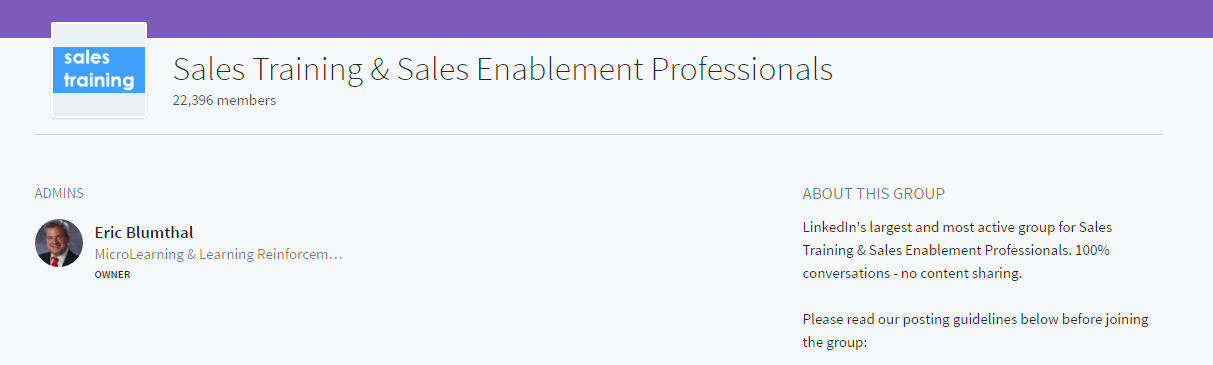This screenshot has height=365, width=1213.
Task: Click the horizontal divider below the group header
Action: coord(599,134)
